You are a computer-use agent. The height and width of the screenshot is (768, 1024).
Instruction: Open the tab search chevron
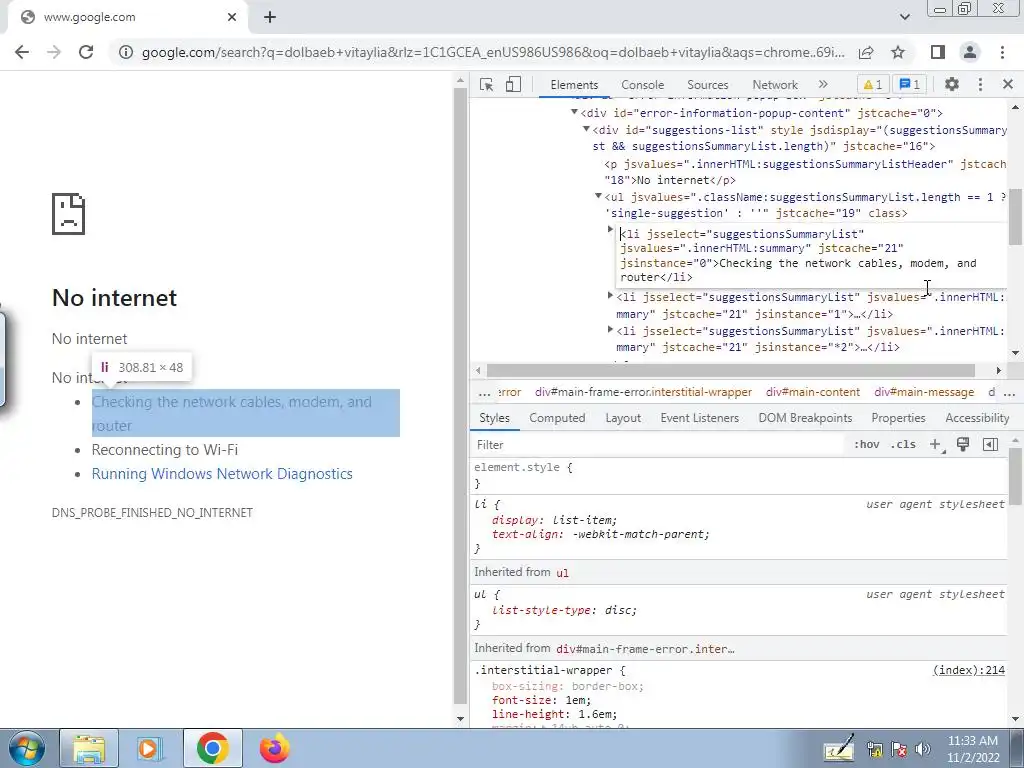pyautogui.click(x=904, y=17)
